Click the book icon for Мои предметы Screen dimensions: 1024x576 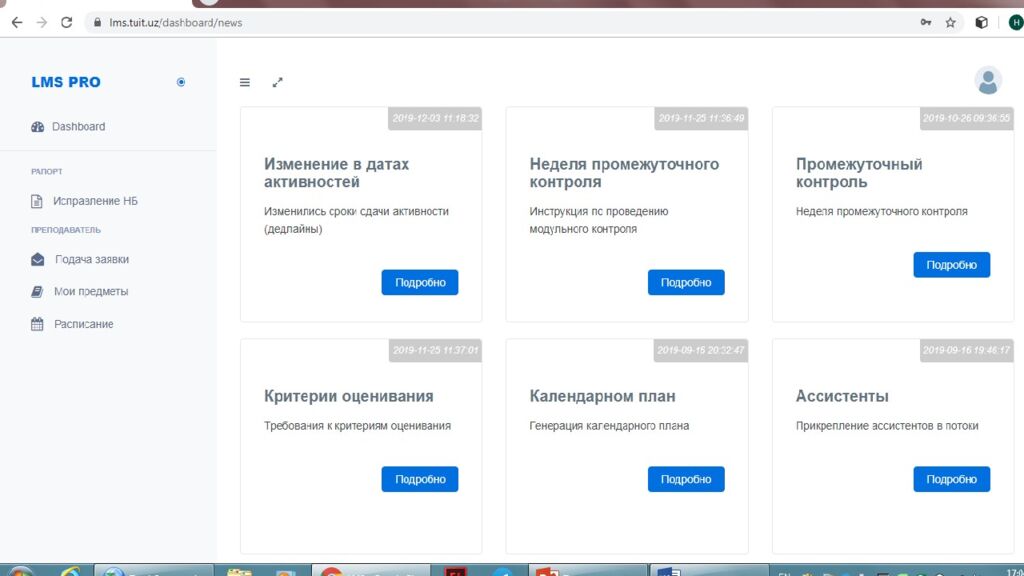click(38, 292)
